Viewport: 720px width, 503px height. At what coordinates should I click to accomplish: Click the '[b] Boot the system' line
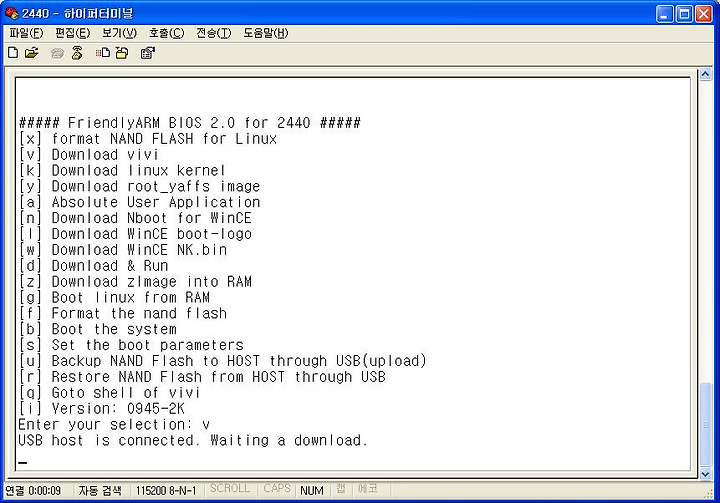97,329
